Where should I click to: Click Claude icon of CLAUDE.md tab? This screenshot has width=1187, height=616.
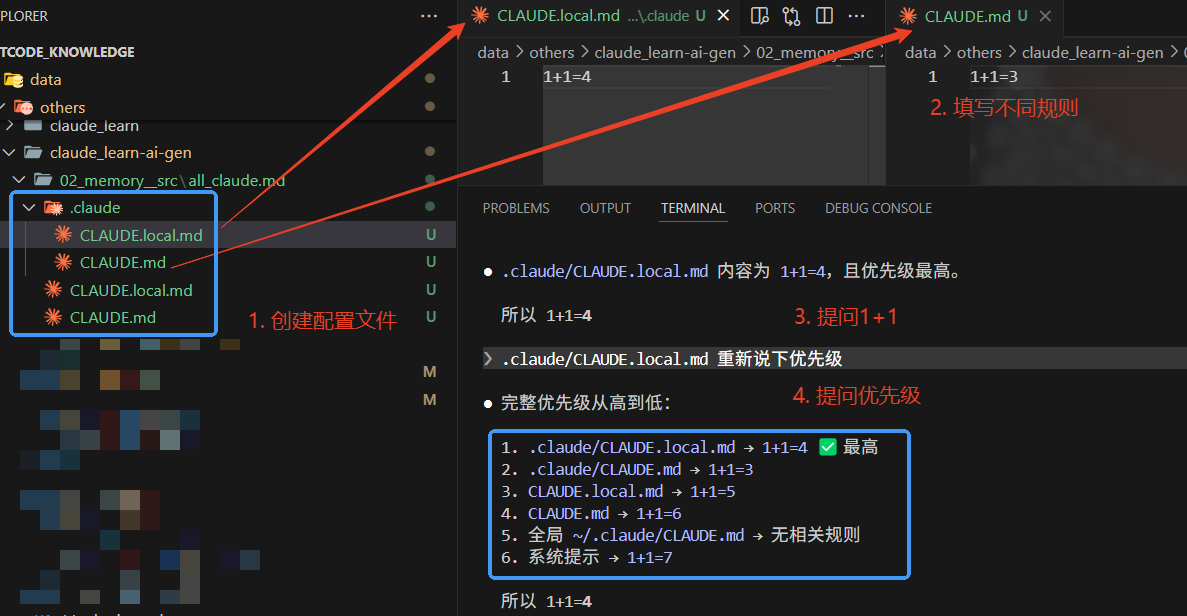pyautogui.click(x=908, y=16)
